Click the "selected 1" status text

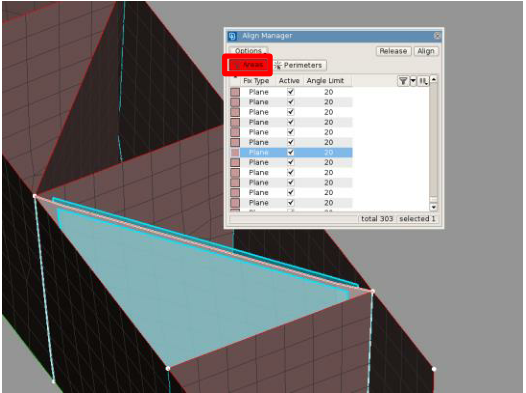pyautogui.click(x=417, y=219)
